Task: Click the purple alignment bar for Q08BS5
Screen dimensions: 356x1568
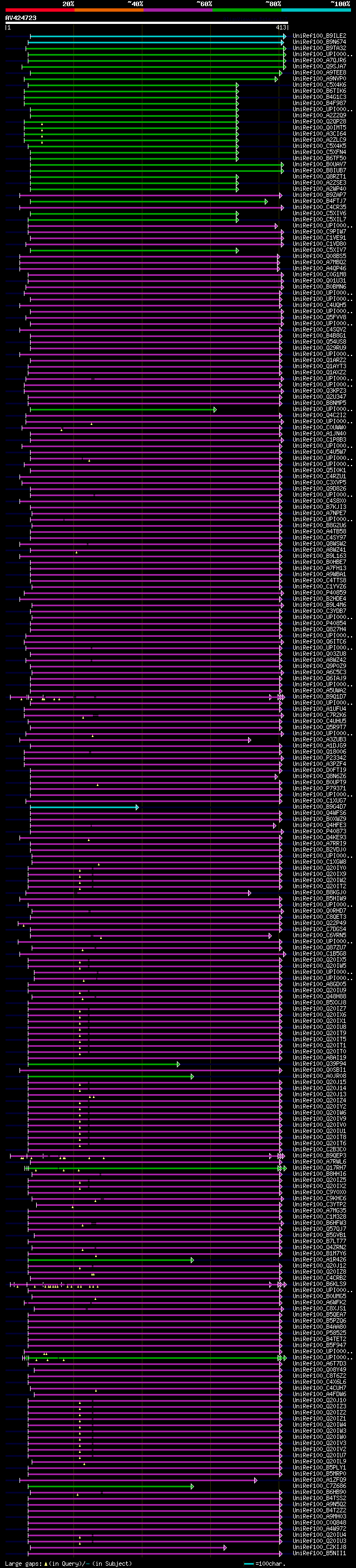Action: (x=150, y=256)
